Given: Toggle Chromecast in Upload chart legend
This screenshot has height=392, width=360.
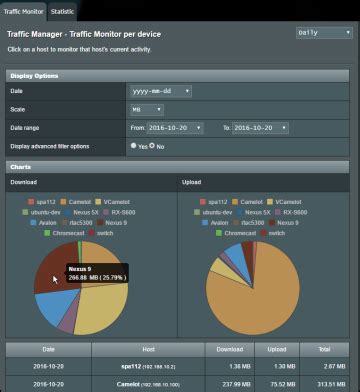Looking at the screenshot, I should click(x=236, y=233).
